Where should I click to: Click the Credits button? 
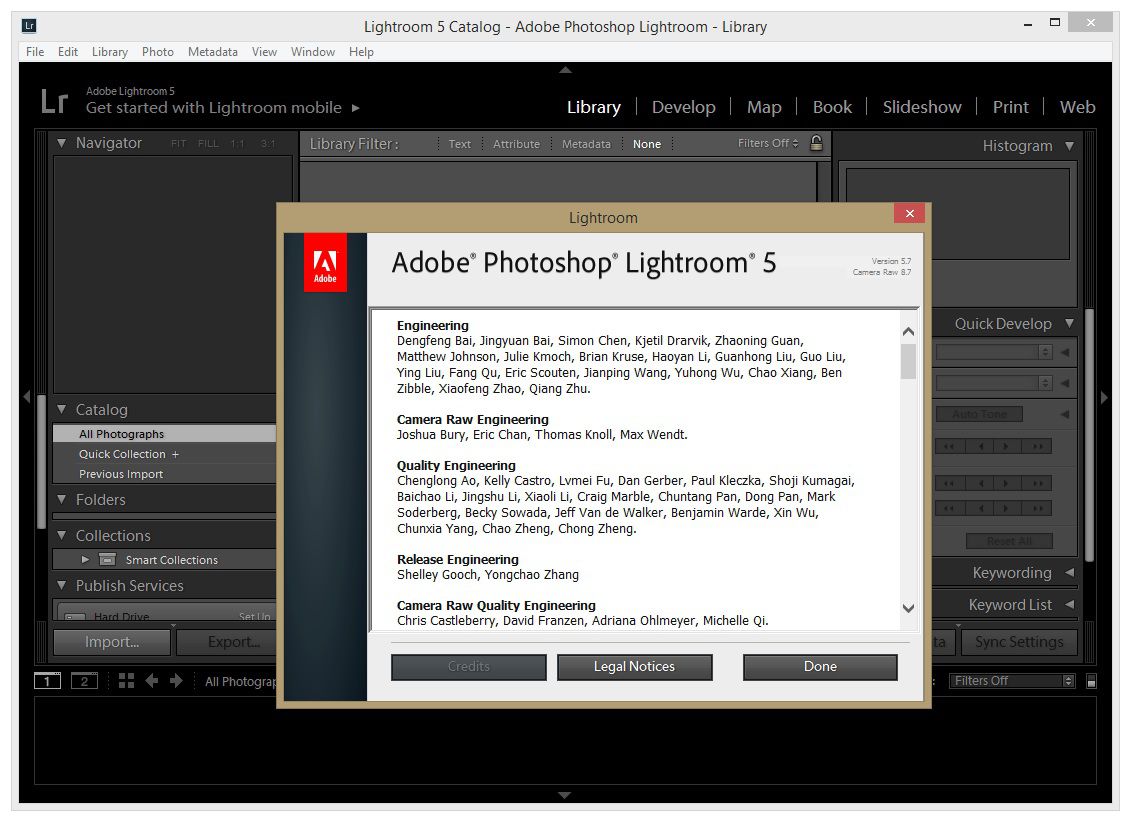click(x=468, y=667)
